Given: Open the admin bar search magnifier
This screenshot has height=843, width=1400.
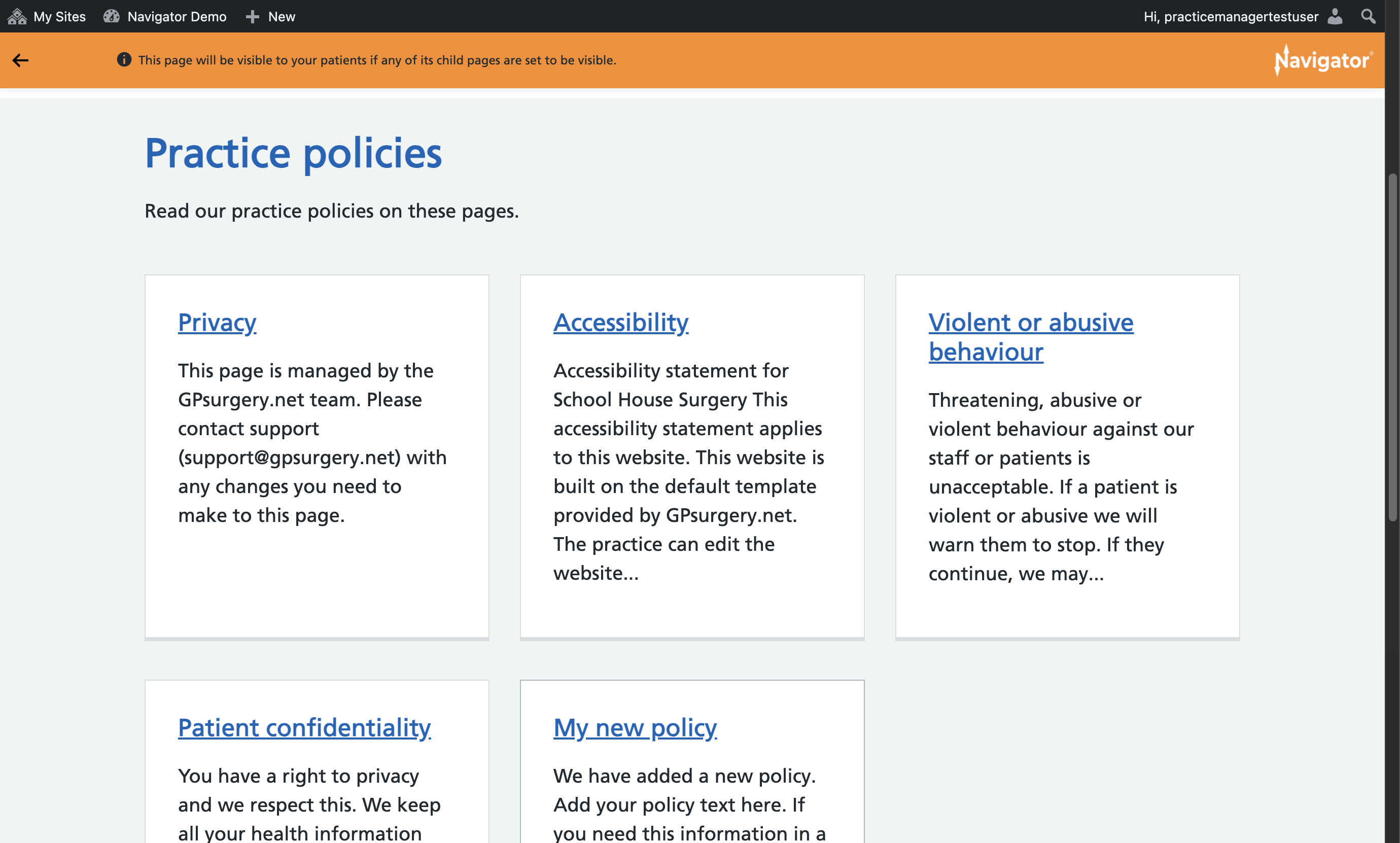Looking at the screenshot, I should [1368, 16].
